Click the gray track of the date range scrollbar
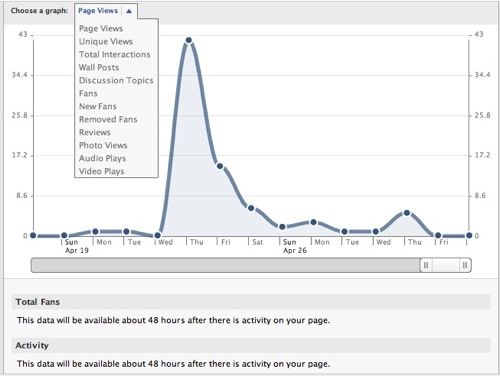Image resolution: width=500 pixels, height=376 pixels. [x=225, y=265]
